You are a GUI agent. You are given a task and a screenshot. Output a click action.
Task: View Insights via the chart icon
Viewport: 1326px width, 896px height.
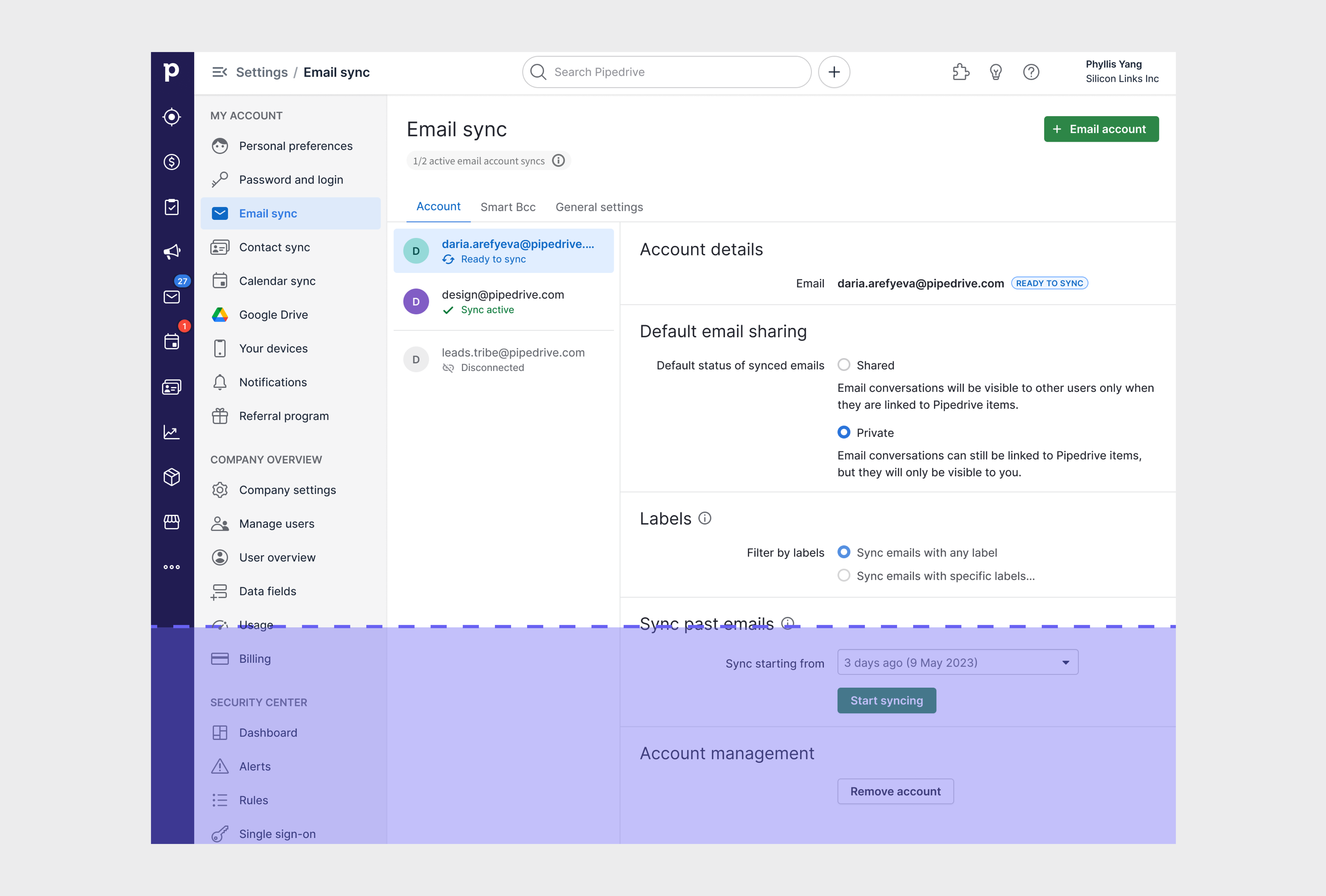(172, 432)
